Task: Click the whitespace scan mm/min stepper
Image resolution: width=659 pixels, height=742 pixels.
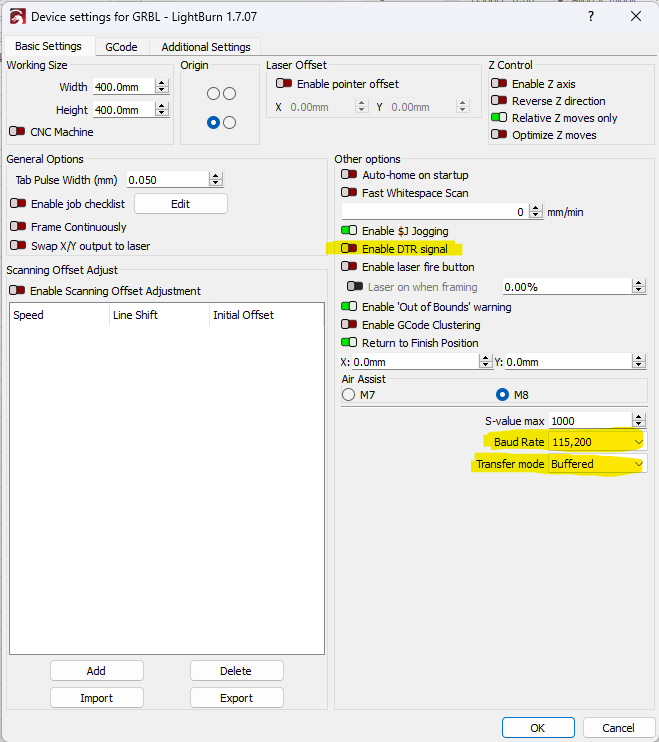Action: [x=536, y=211]
